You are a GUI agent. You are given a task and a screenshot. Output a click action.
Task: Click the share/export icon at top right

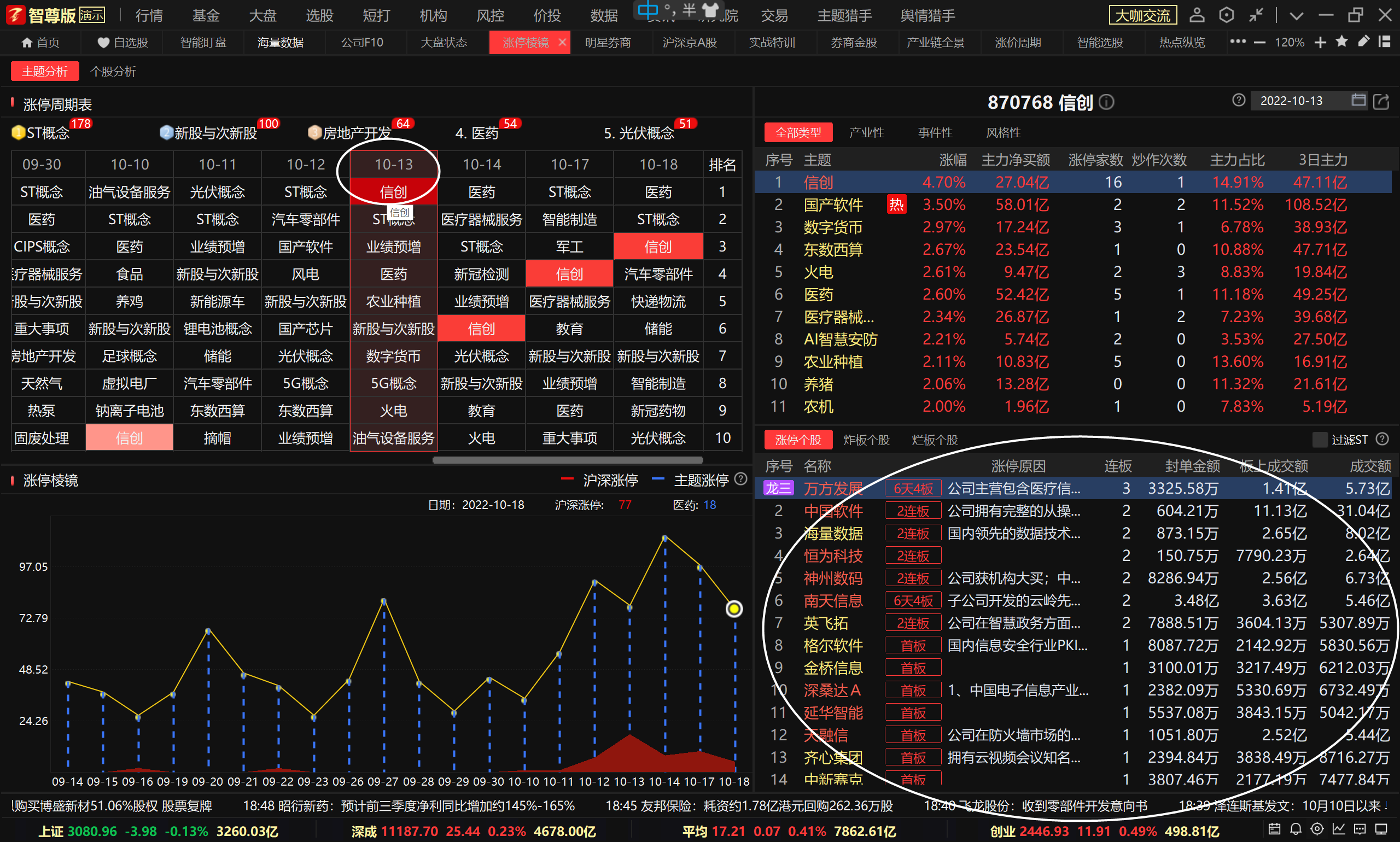point(1381,102)
